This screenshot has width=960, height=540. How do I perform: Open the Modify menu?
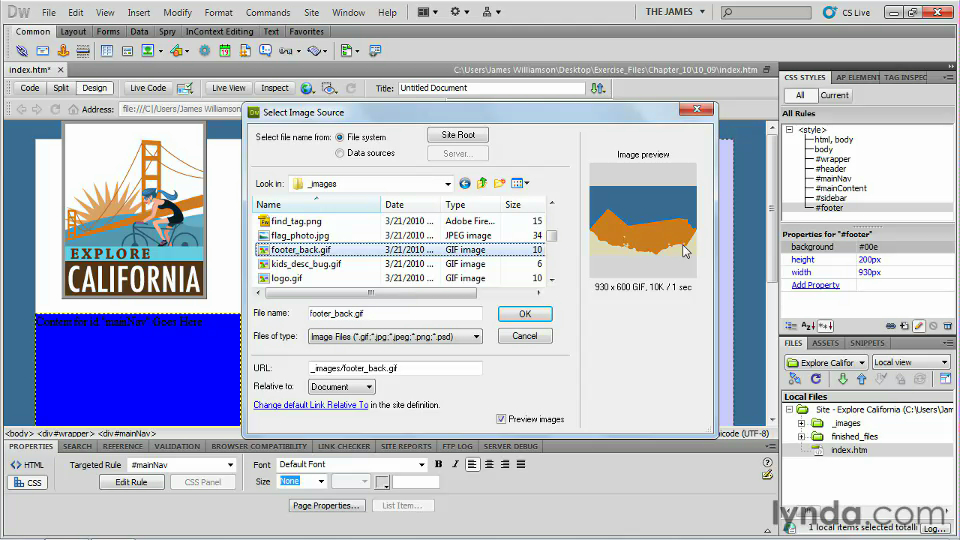178,12
